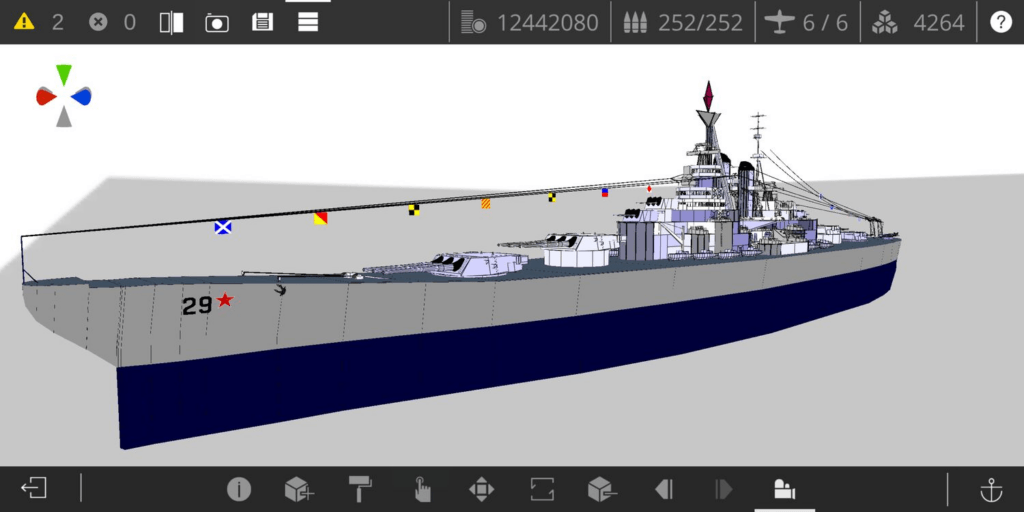This screenshot has height=512, width=1024.
Task: Click the cost counter showing 12442080
Action: pos(532,22)
